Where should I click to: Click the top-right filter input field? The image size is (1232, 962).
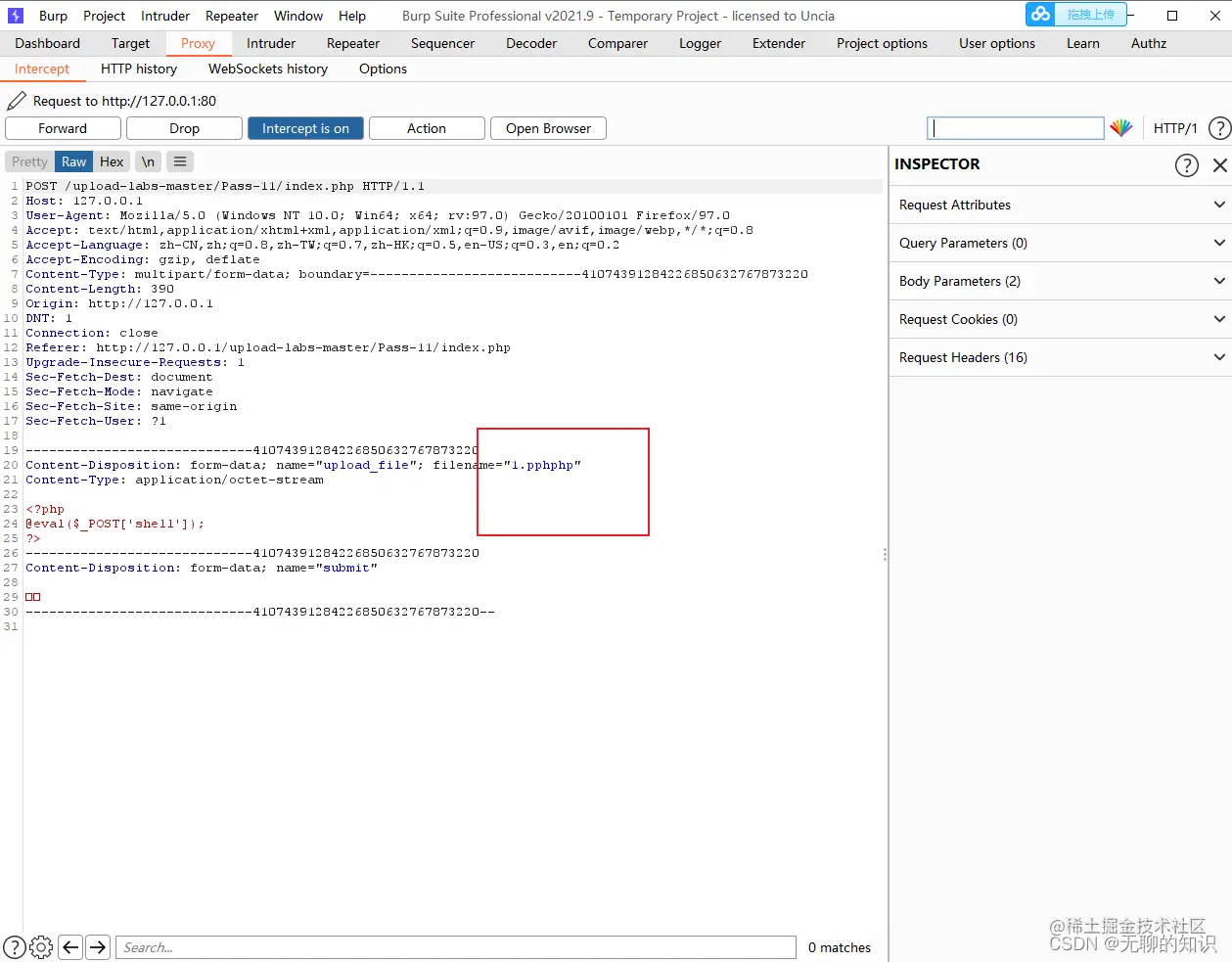(1016, 128)
